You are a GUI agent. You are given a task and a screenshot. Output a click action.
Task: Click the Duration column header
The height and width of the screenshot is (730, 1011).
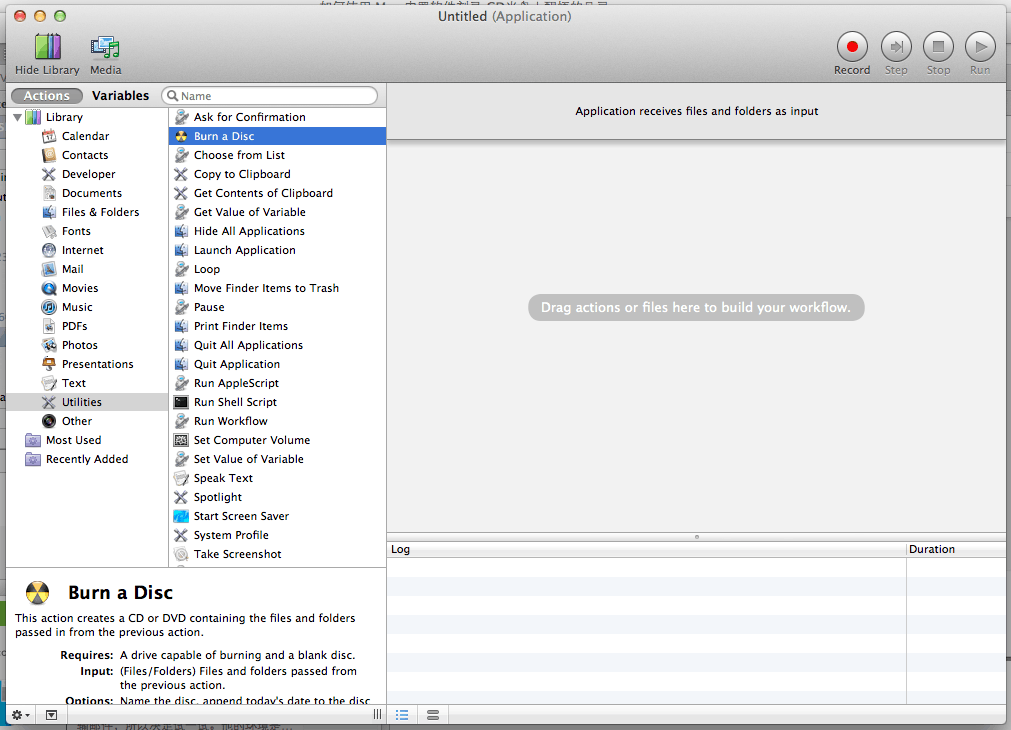click(x=956, y=549)
